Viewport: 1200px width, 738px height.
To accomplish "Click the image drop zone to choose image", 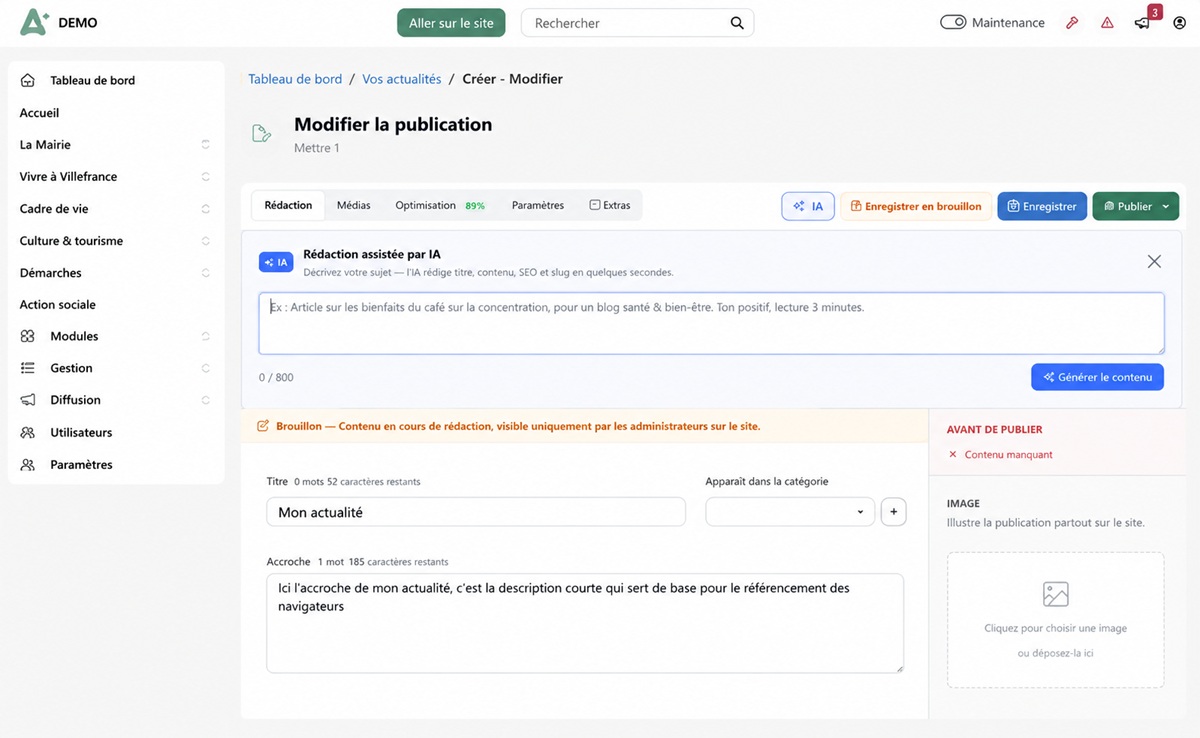I will [x=1055, y=620].
